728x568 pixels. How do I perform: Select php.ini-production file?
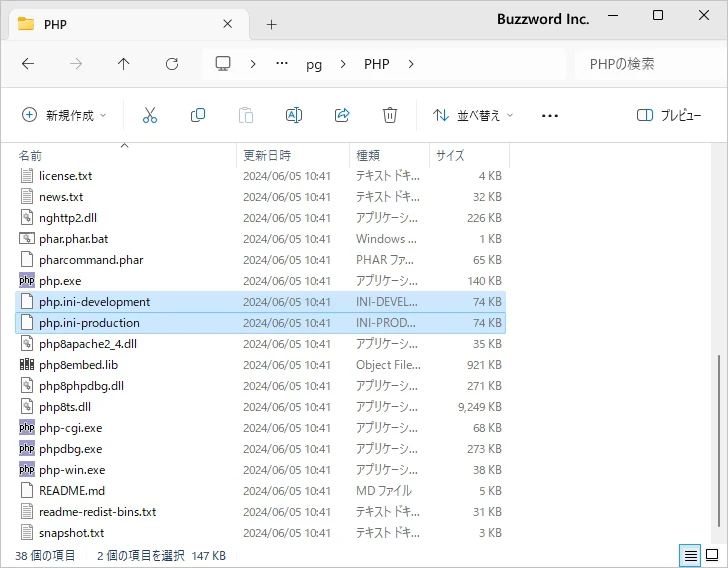click(260, 323)
